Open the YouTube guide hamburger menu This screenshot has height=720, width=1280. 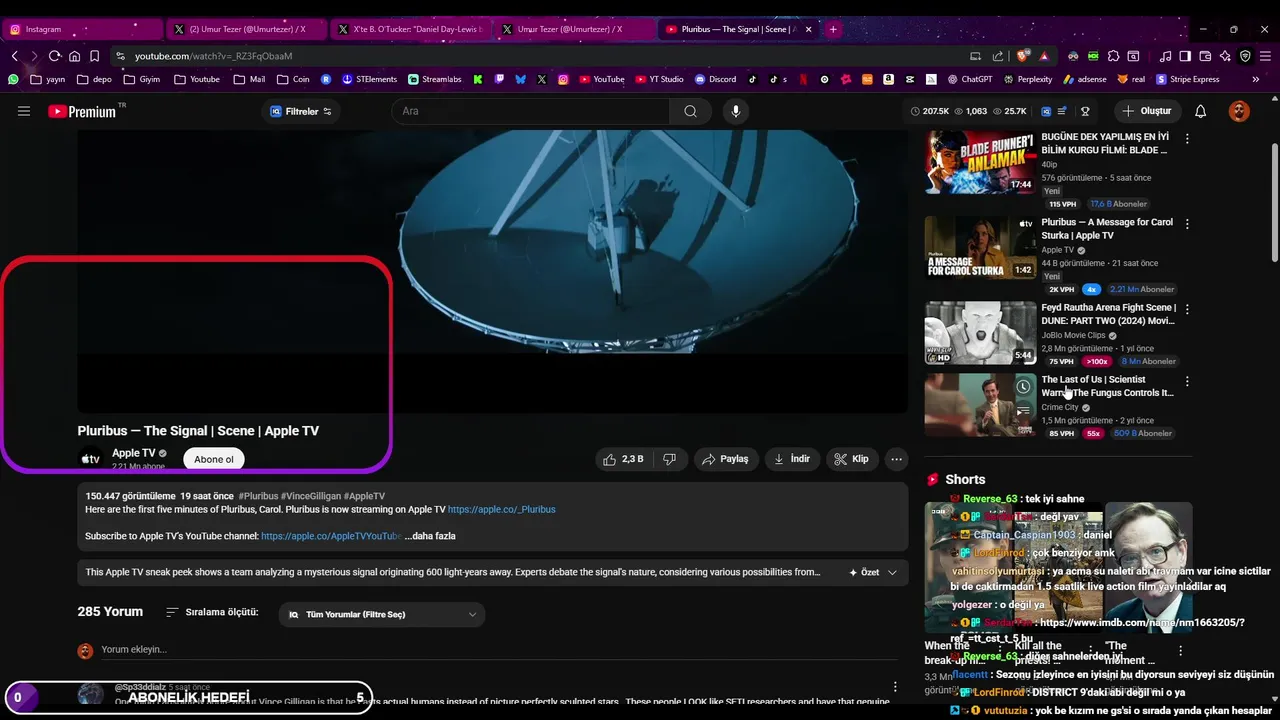[x=24, y=111]
